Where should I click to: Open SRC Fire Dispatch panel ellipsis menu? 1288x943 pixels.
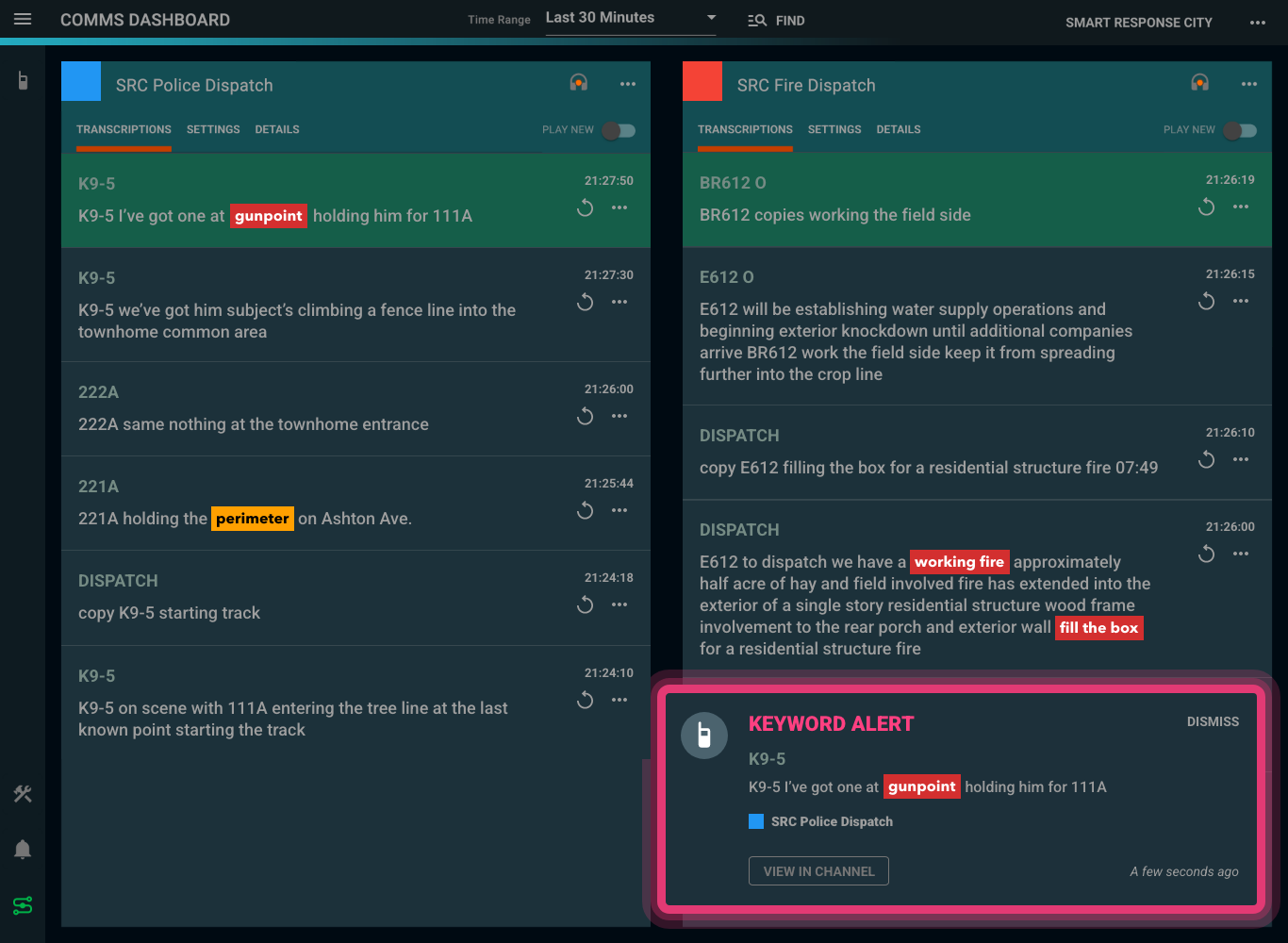1249,84
